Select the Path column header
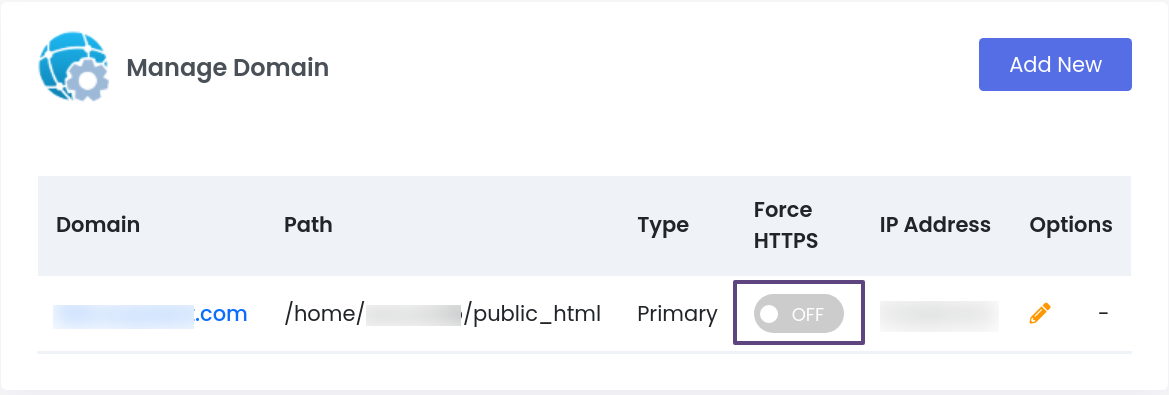Image resolution: width=1169 pixels, height=395 pixels. tap(308, 225)
